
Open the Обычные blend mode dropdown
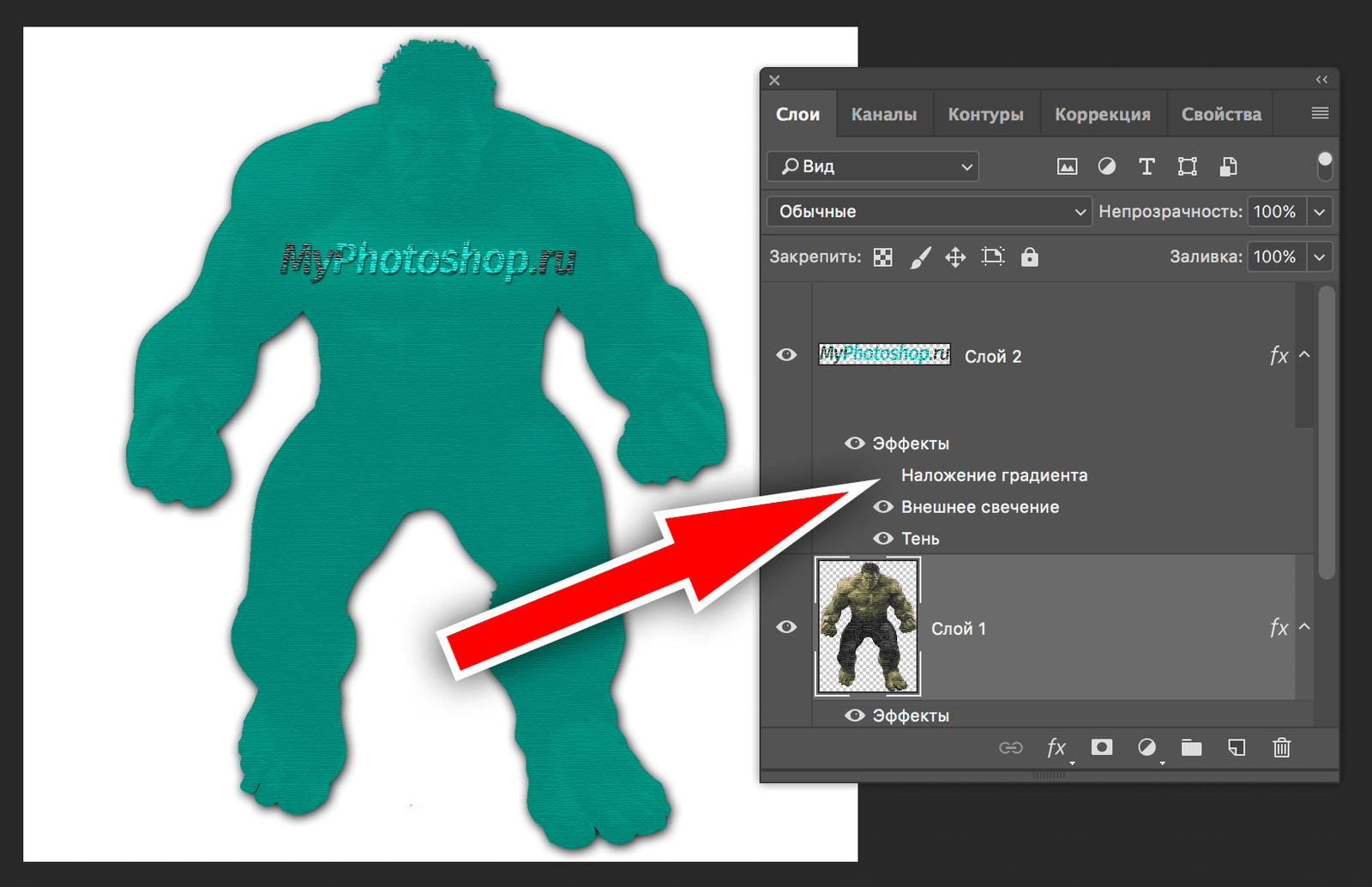pos(930,212)
